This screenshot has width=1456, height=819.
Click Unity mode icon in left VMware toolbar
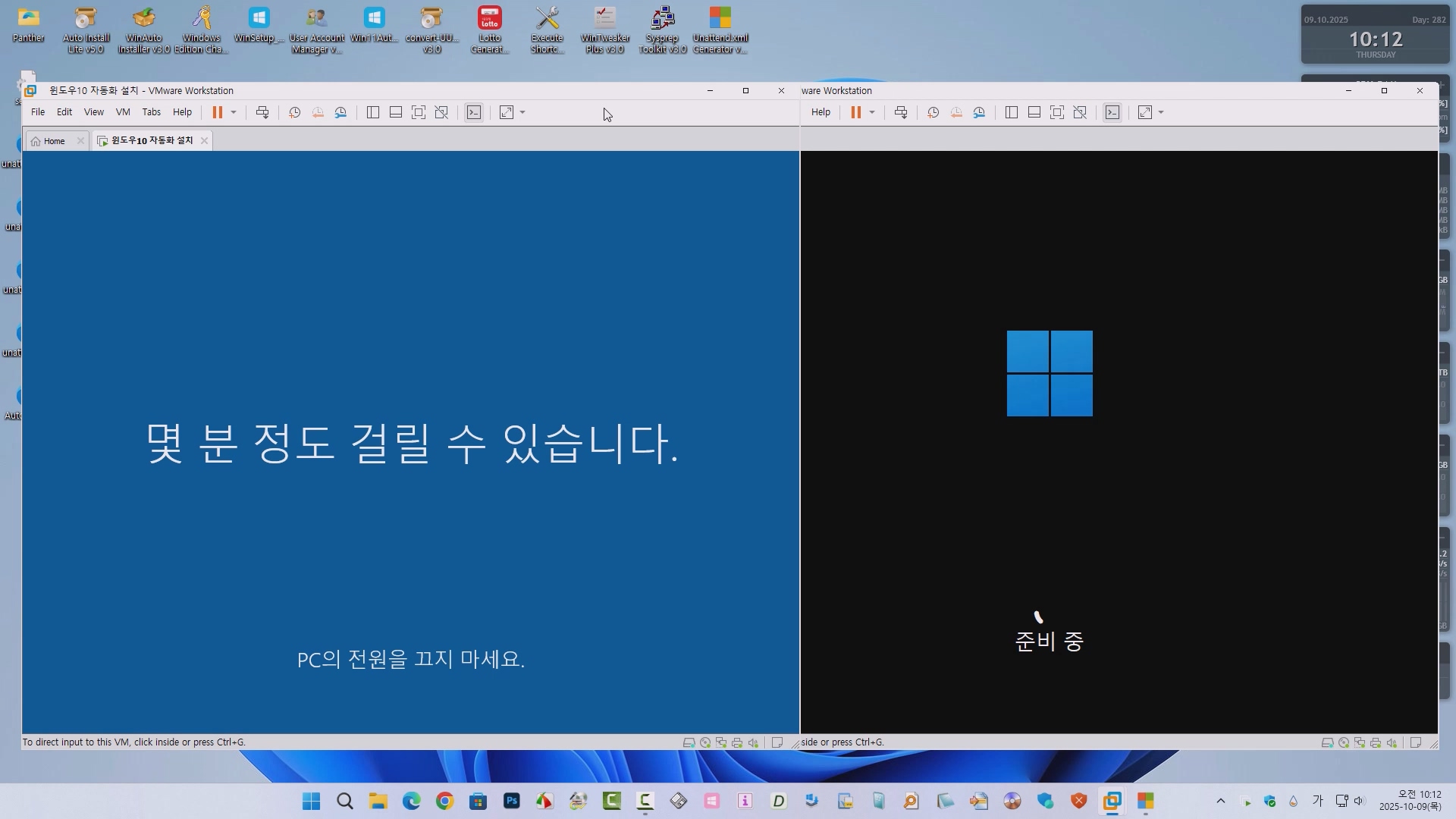coord(441,112)
